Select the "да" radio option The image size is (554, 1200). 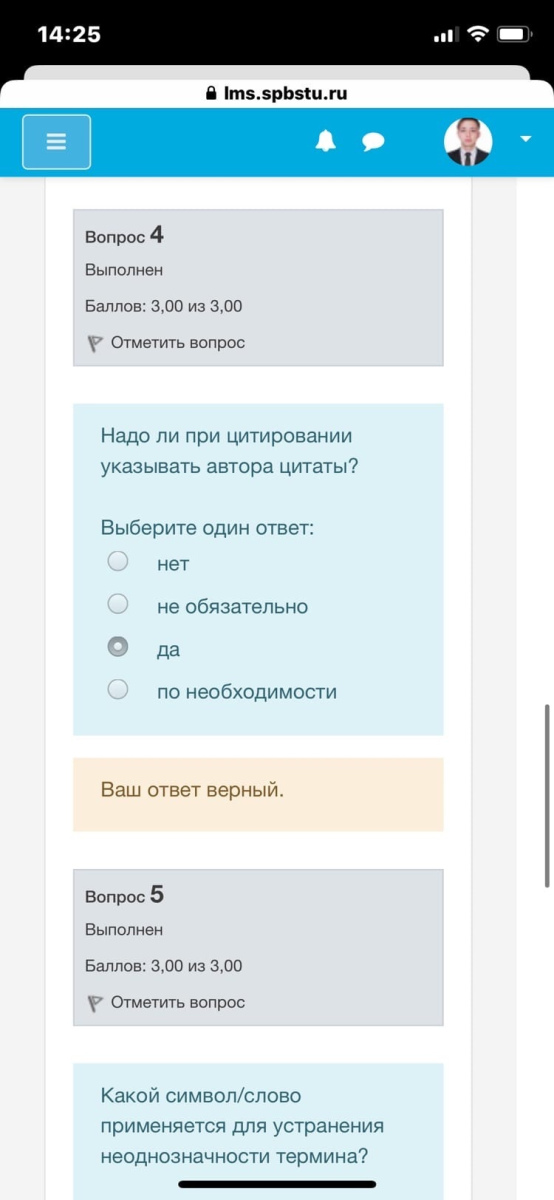coord(118,647)
